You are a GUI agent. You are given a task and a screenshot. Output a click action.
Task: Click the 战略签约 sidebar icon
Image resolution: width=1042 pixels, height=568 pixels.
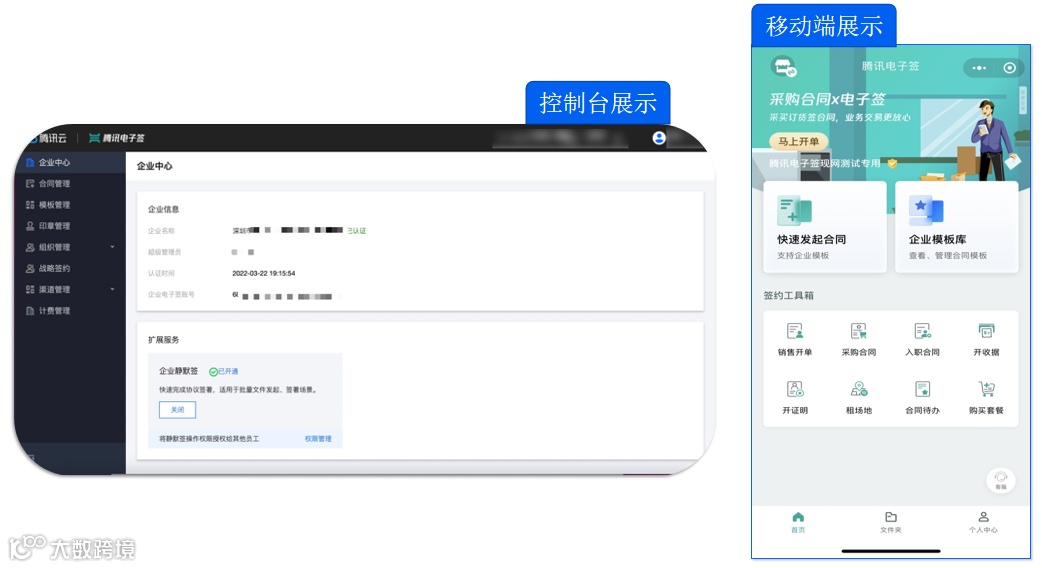[x=30, y=268]
